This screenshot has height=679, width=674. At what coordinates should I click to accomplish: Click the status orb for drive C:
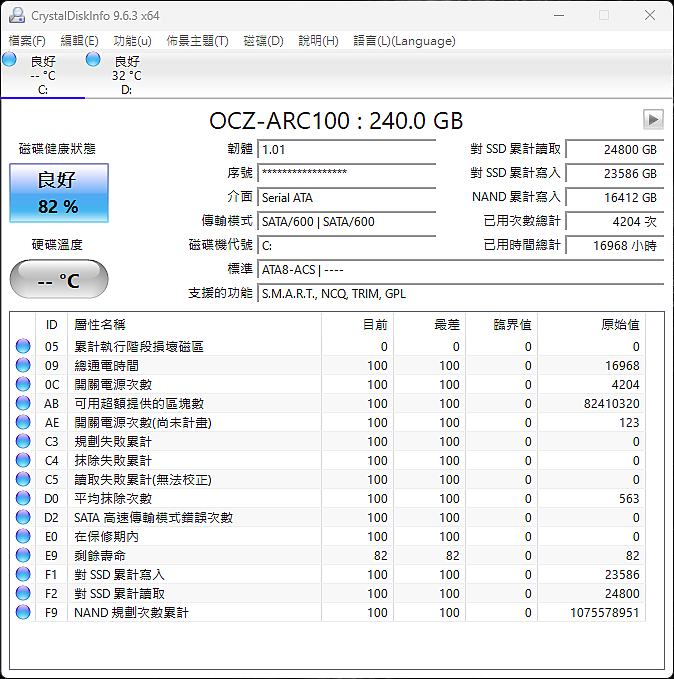10,60
